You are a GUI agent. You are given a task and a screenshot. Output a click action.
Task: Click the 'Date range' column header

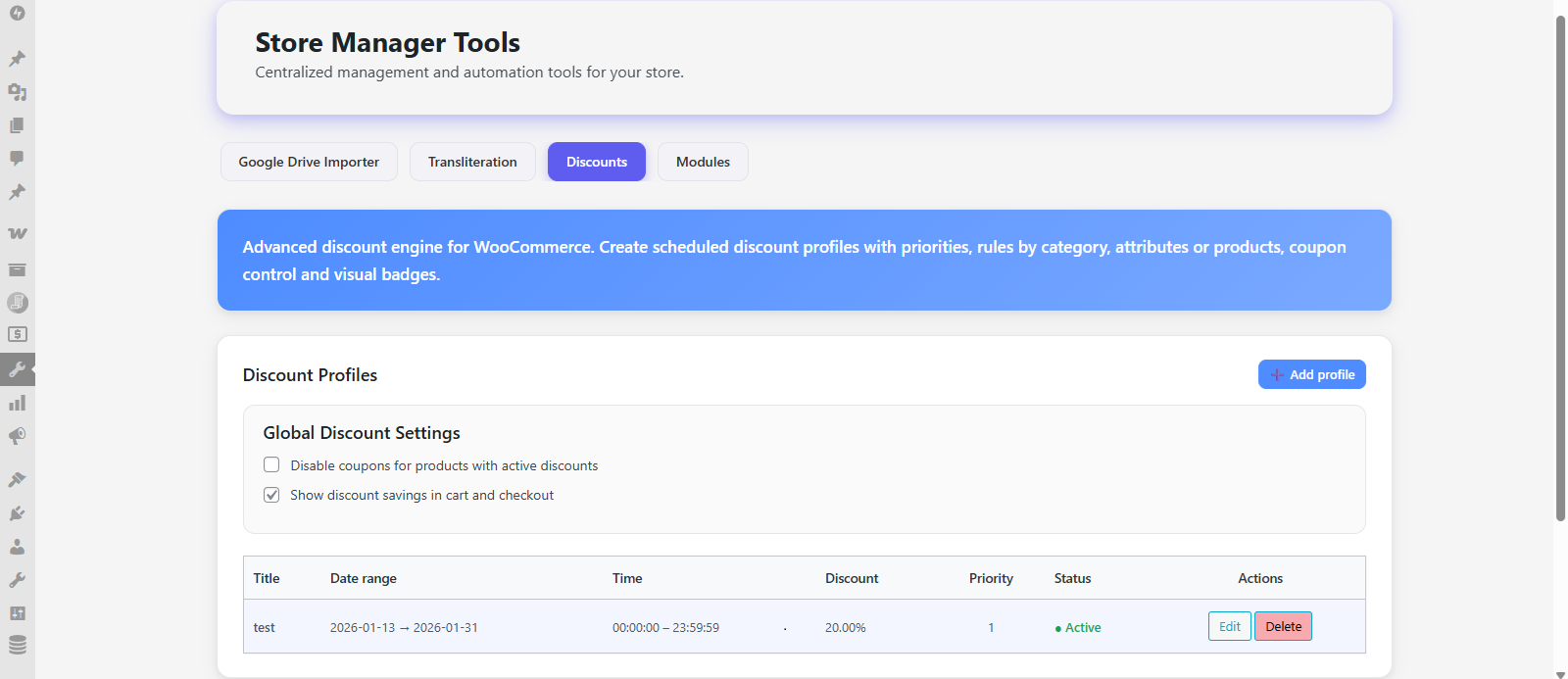click(364, 578)
